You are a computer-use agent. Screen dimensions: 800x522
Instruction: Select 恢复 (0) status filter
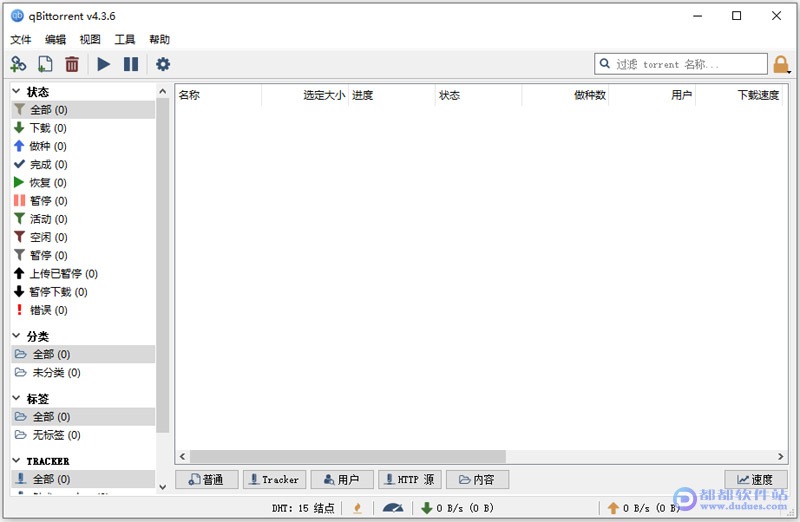83,183
